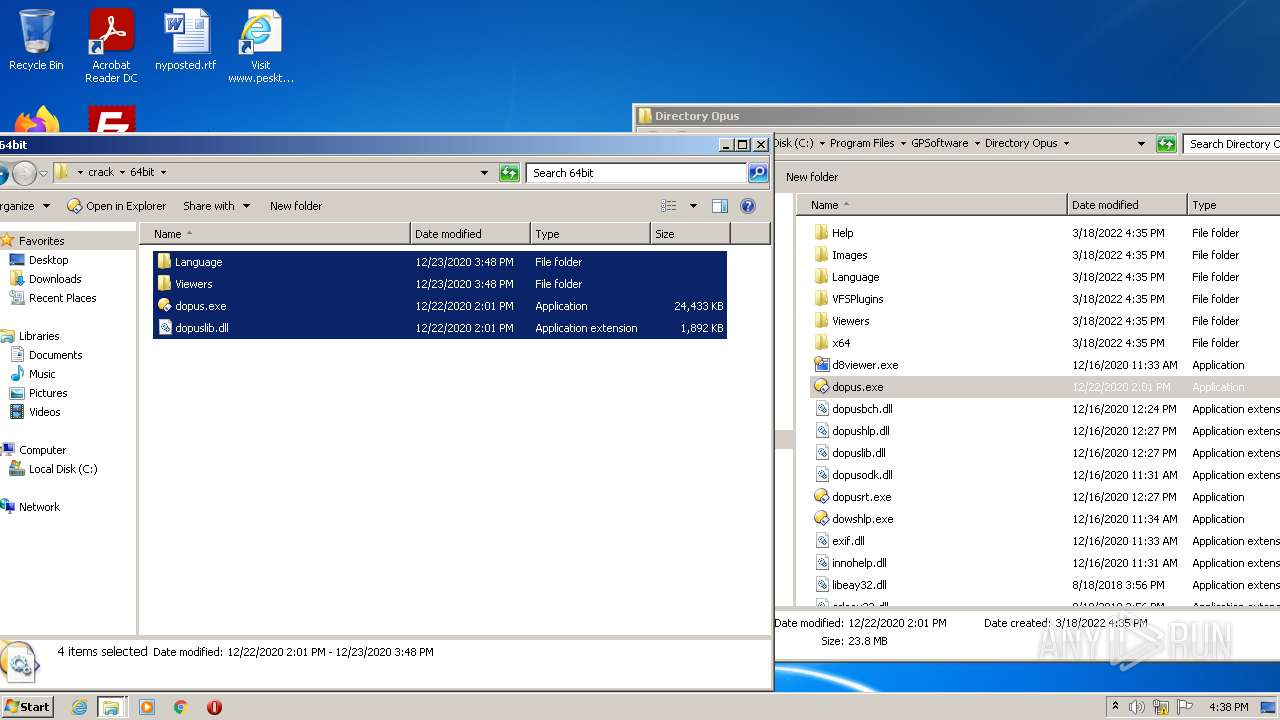Select Network in the navigation pane
Image resolution: width=1280 pixels, height=720 pixels.
tap(39, 507)
